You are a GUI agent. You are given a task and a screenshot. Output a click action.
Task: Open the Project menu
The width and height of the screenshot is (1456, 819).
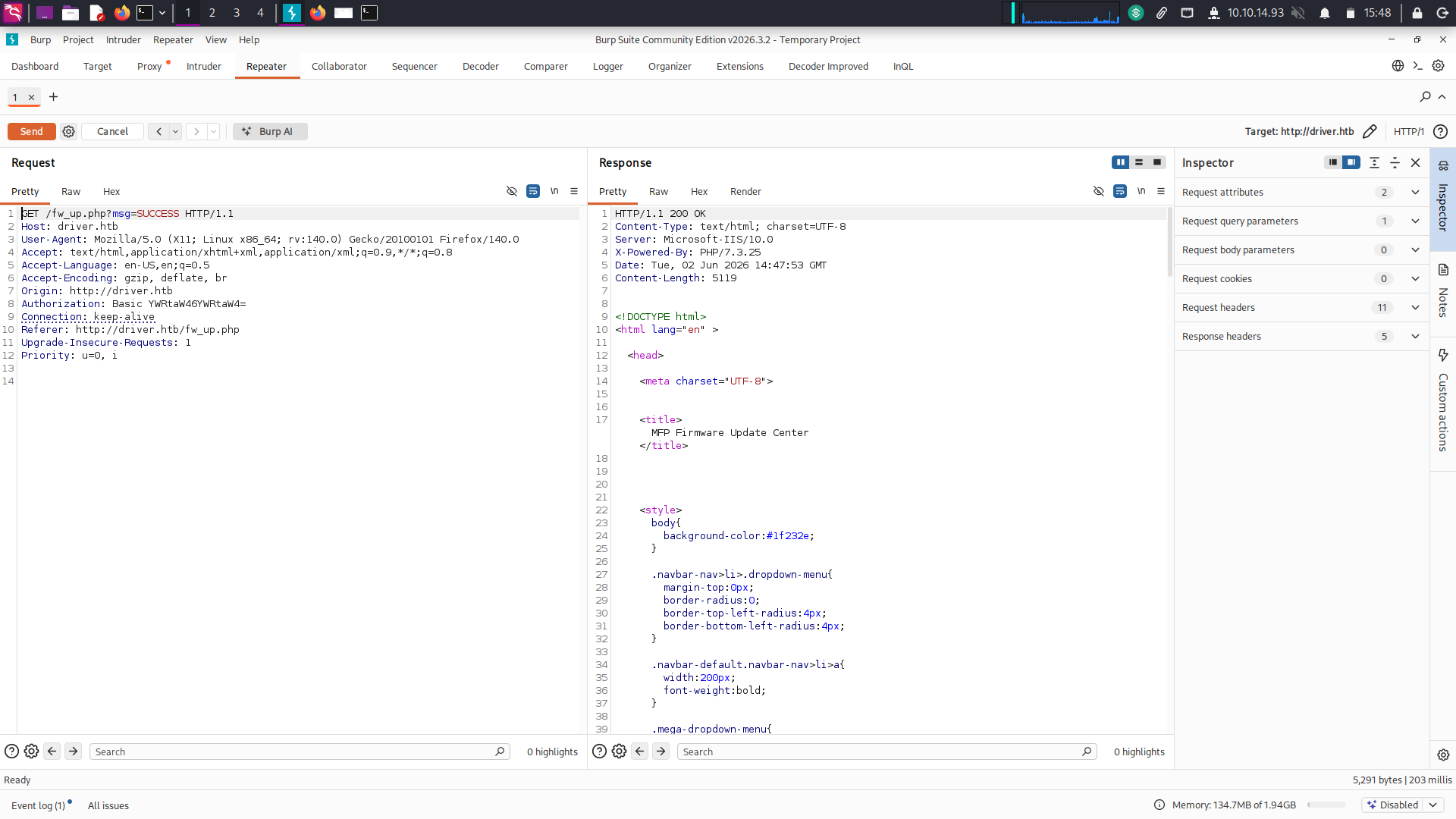78,39
